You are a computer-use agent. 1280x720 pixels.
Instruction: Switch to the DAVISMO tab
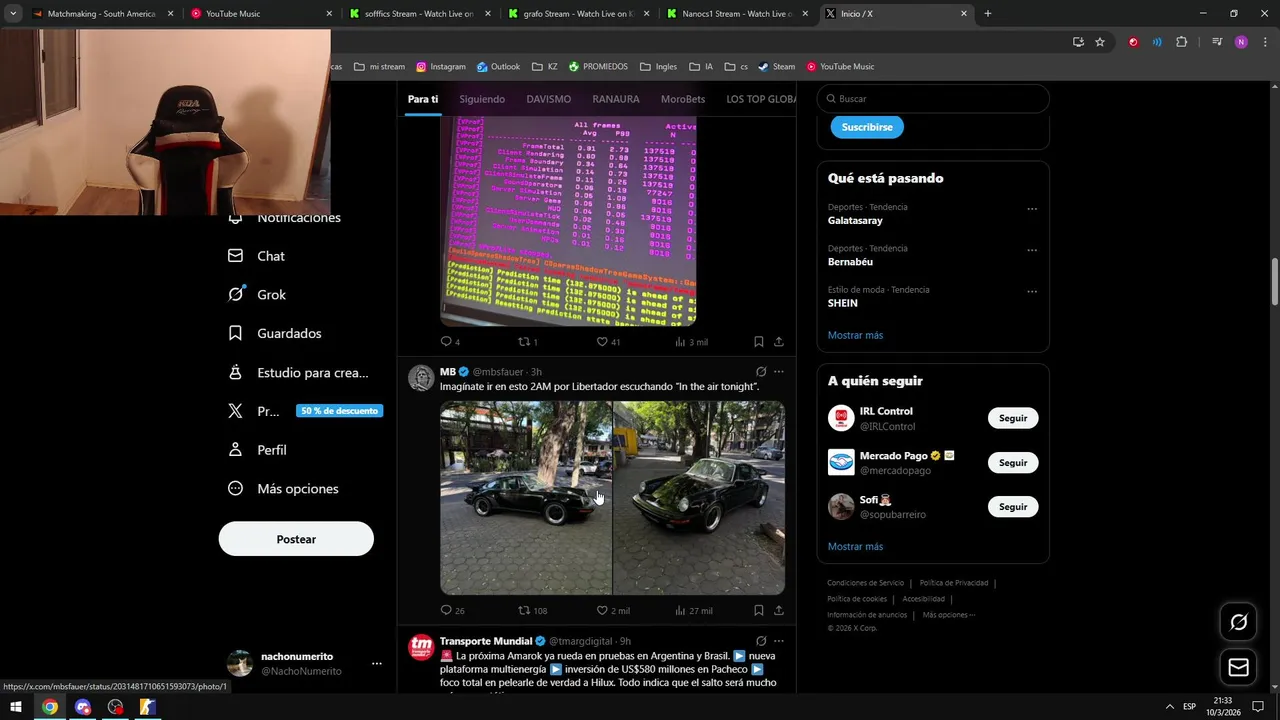pos(549,99)
